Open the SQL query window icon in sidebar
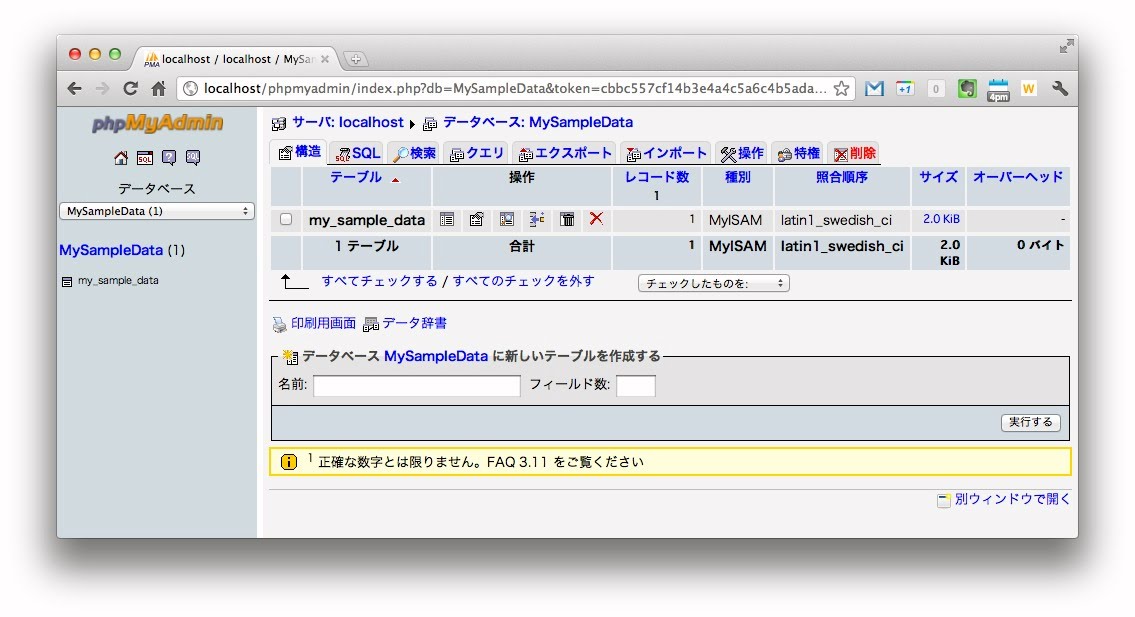 (145, 158)
